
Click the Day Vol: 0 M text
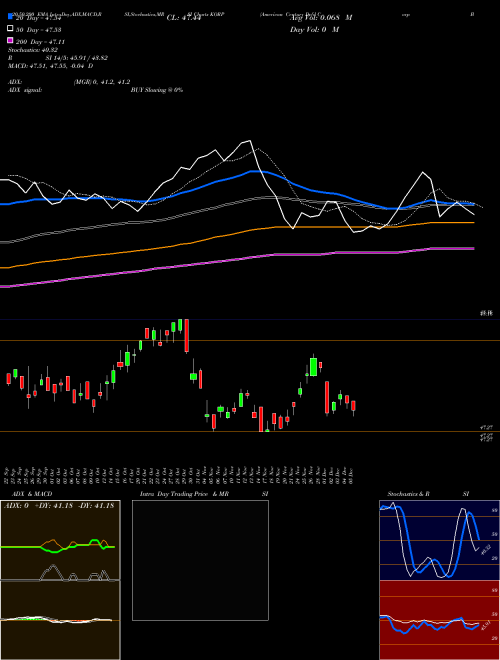314,29
